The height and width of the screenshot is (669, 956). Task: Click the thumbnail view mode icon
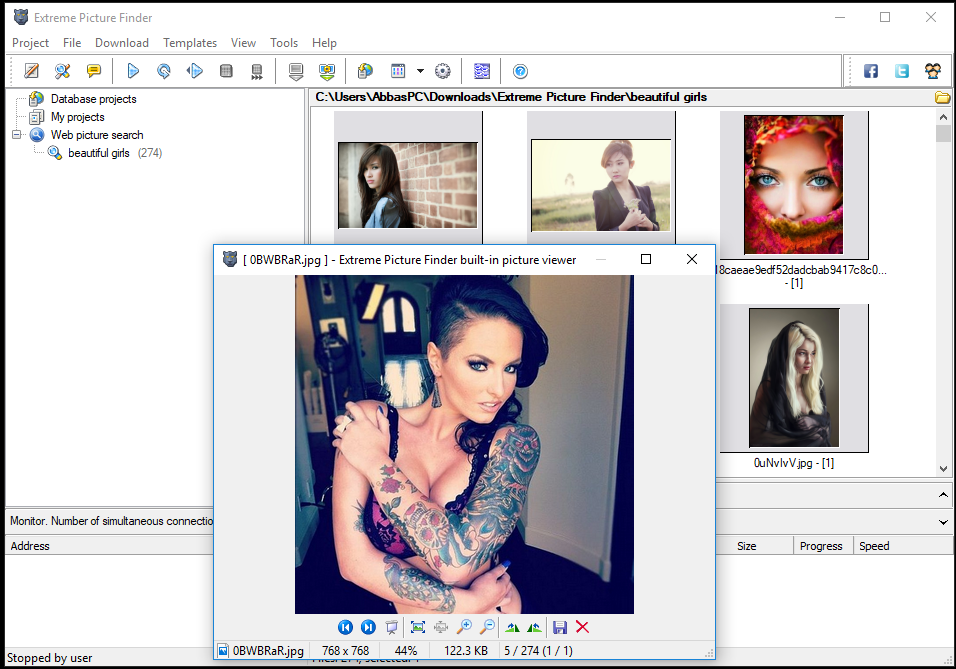pos(398,71)
